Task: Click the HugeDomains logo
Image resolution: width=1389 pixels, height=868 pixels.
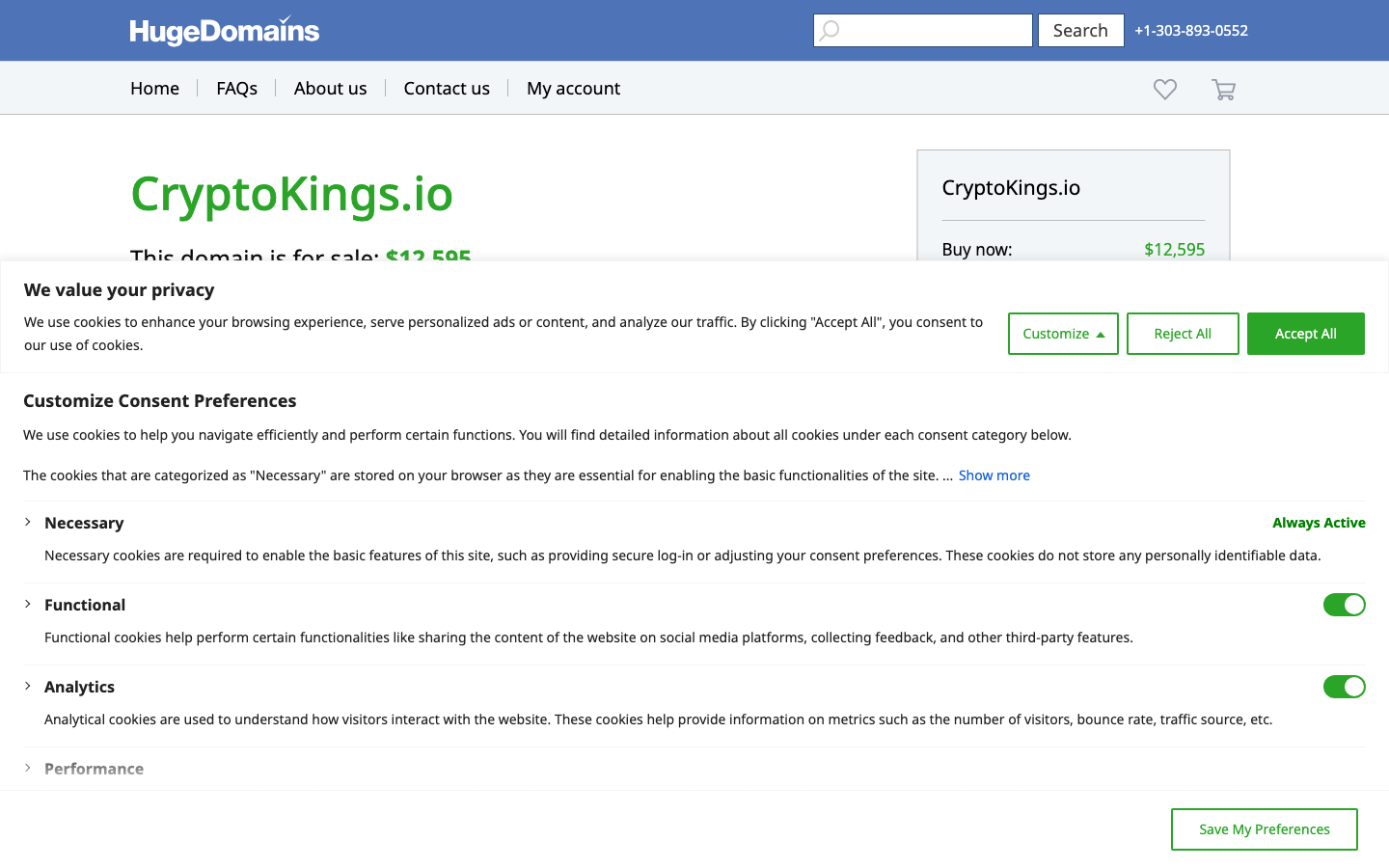Action: [224, 30]
